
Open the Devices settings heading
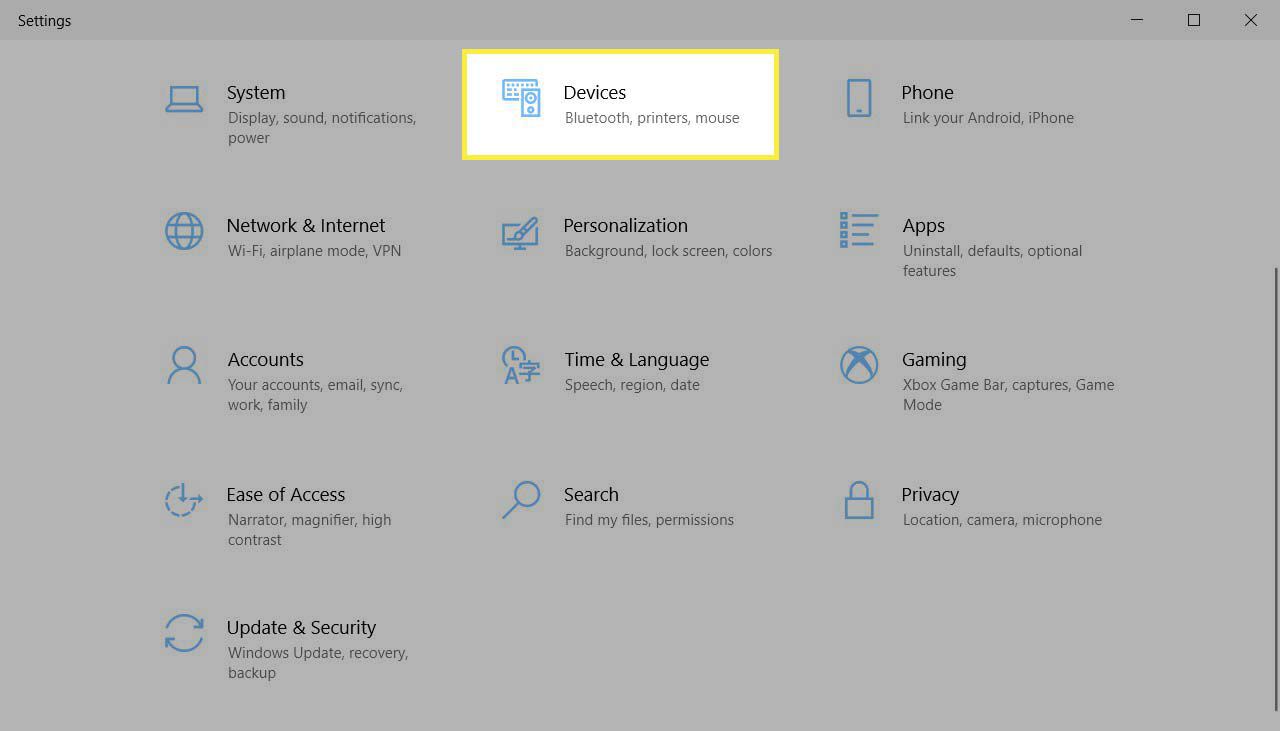click(x=595, y=92)
